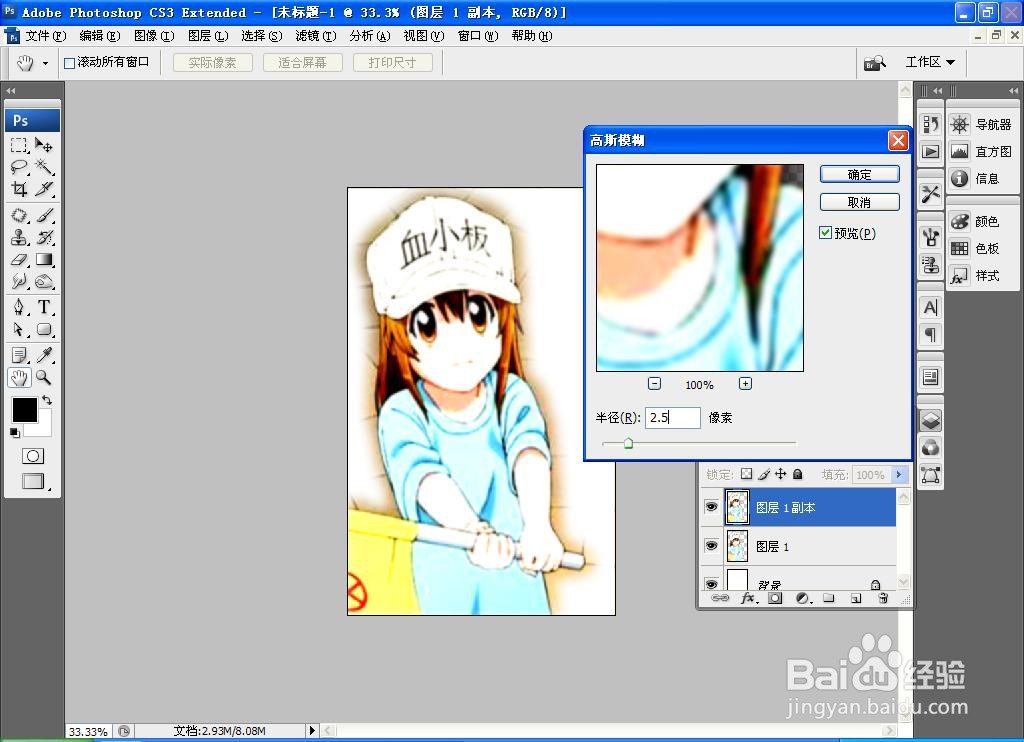Viewport: 1024px width, 742px height.
Task: Collapse the toolbox panel arrows
Action: 10,91
